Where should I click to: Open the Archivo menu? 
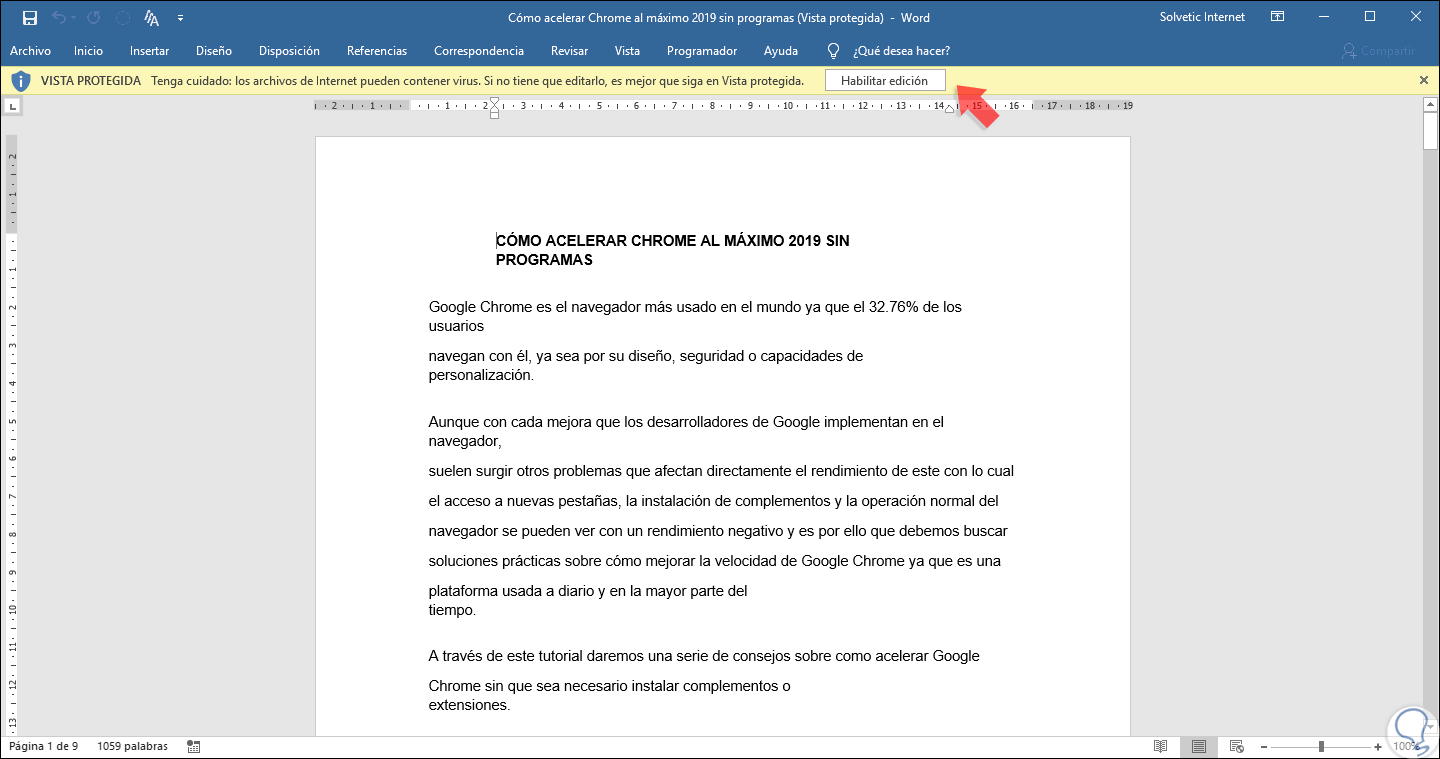point(30,51)
